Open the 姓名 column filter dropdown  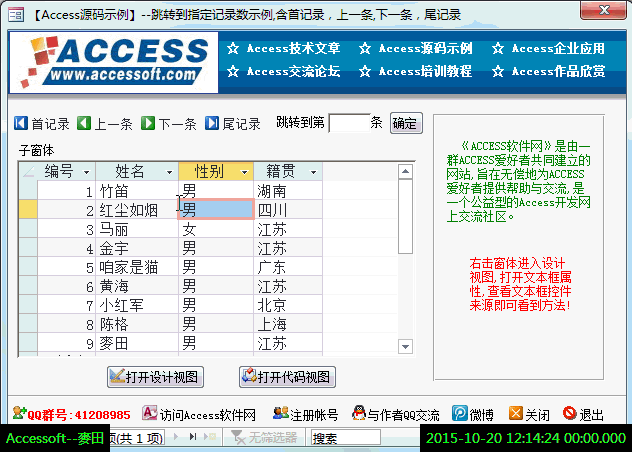(170, 172)
